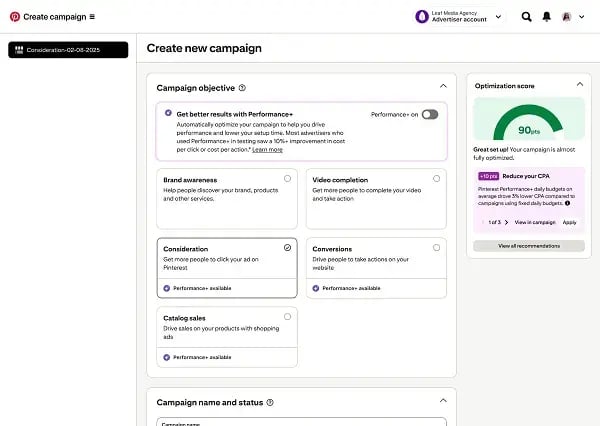Select the Consideration objective radio

(x=287, y=248)
